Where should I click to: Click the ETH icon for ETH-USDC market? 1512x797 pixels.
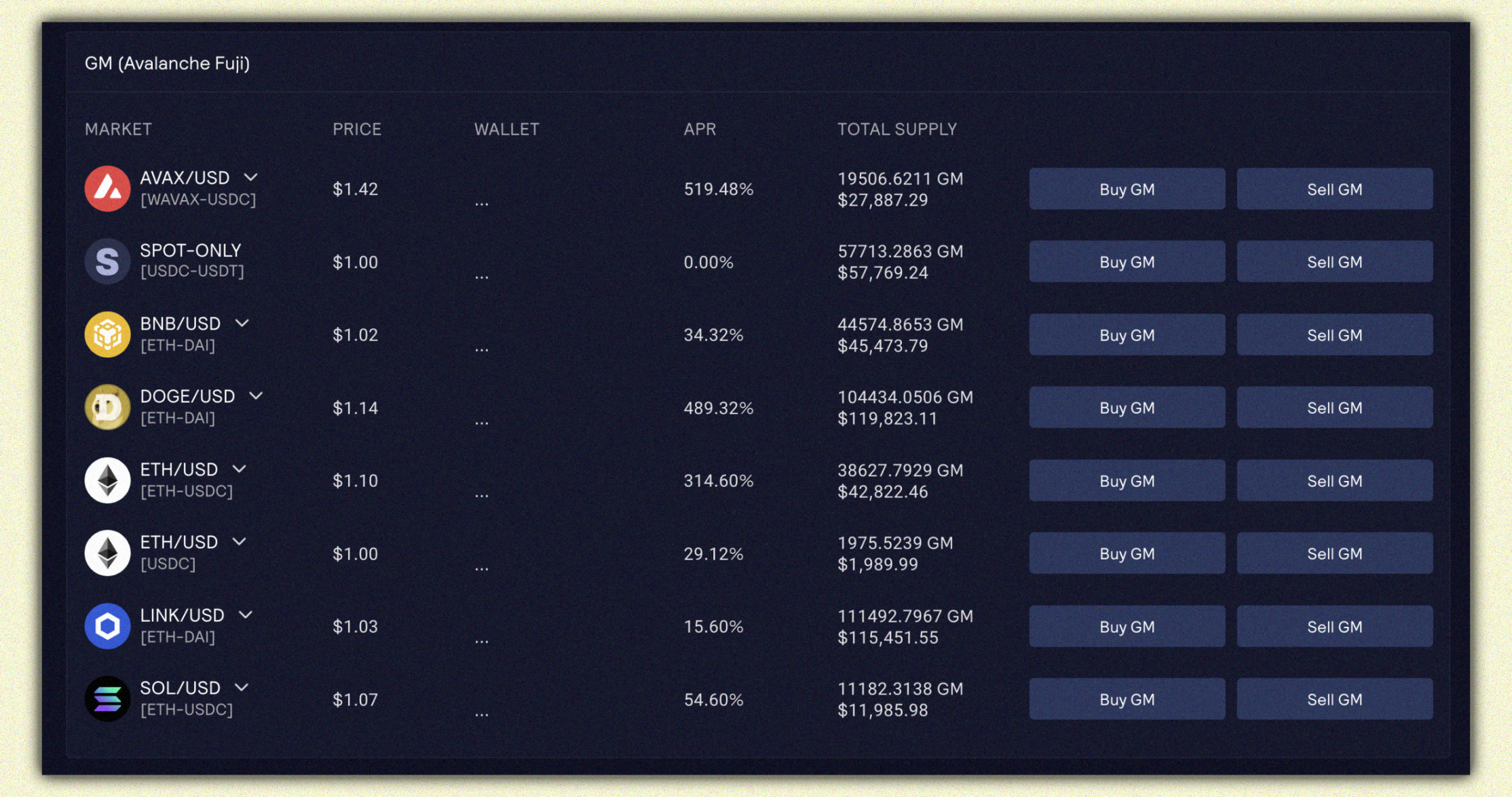(x=107, y=480)
